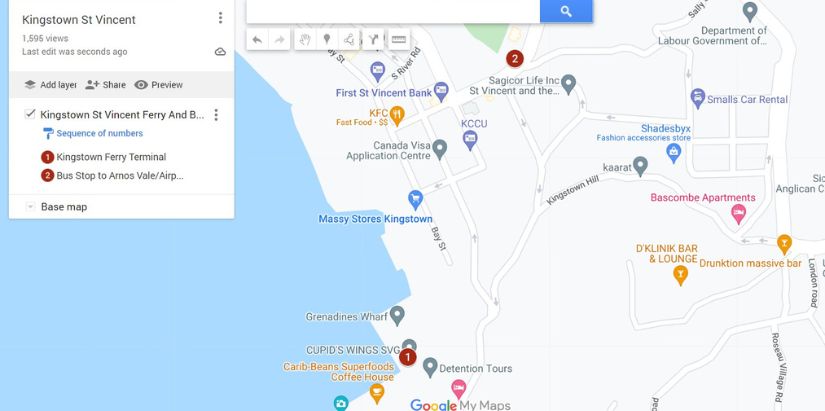This screenshot has height=411, width=825.
Task: Click the redo arrow in map toolbar
Action: coord(279,39)
